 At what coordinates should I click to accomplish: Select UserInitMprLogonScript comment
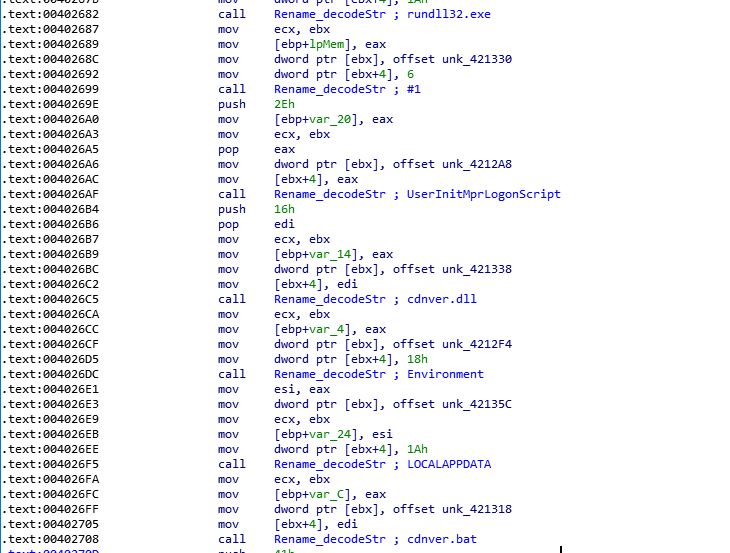coord(483,194)
